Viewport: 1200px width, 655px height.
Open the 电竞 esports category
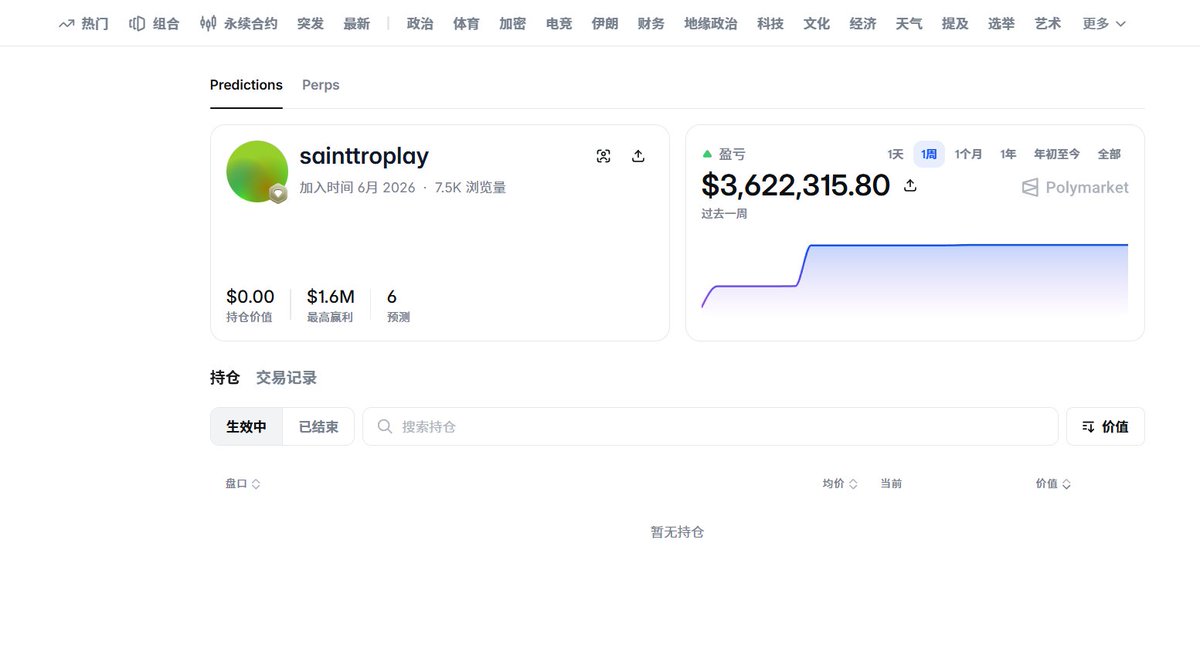tap(559, 23)
